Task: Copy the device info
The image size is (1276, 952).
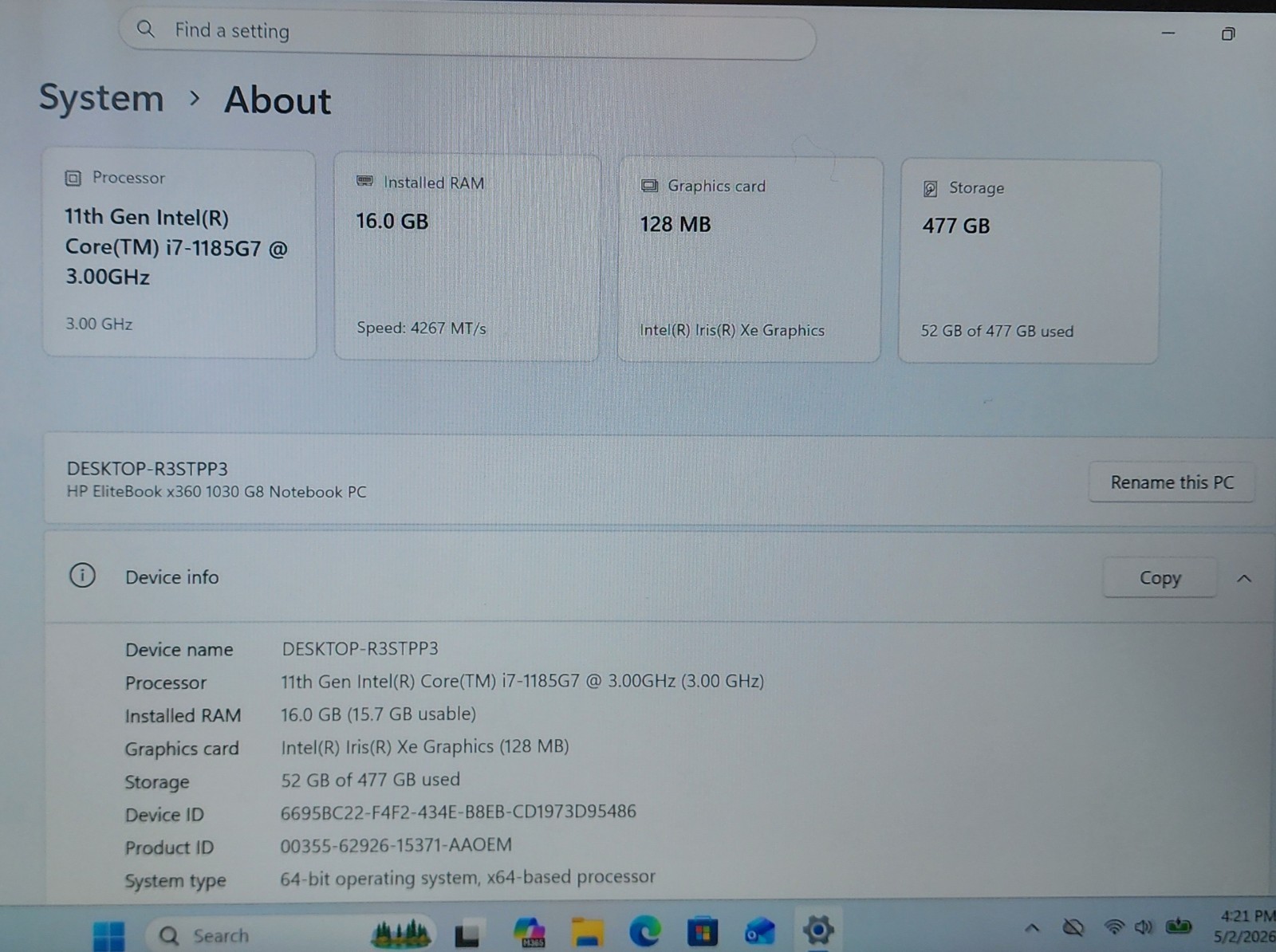Action: [1160, 577]
